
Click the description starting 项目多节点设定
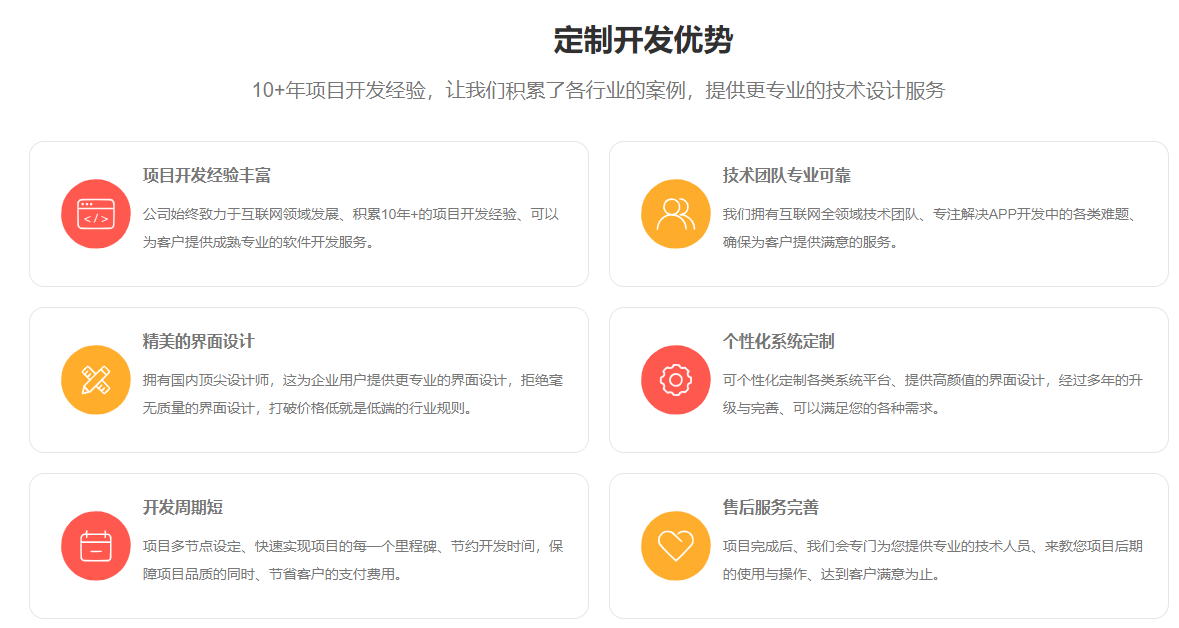[353, 560]
